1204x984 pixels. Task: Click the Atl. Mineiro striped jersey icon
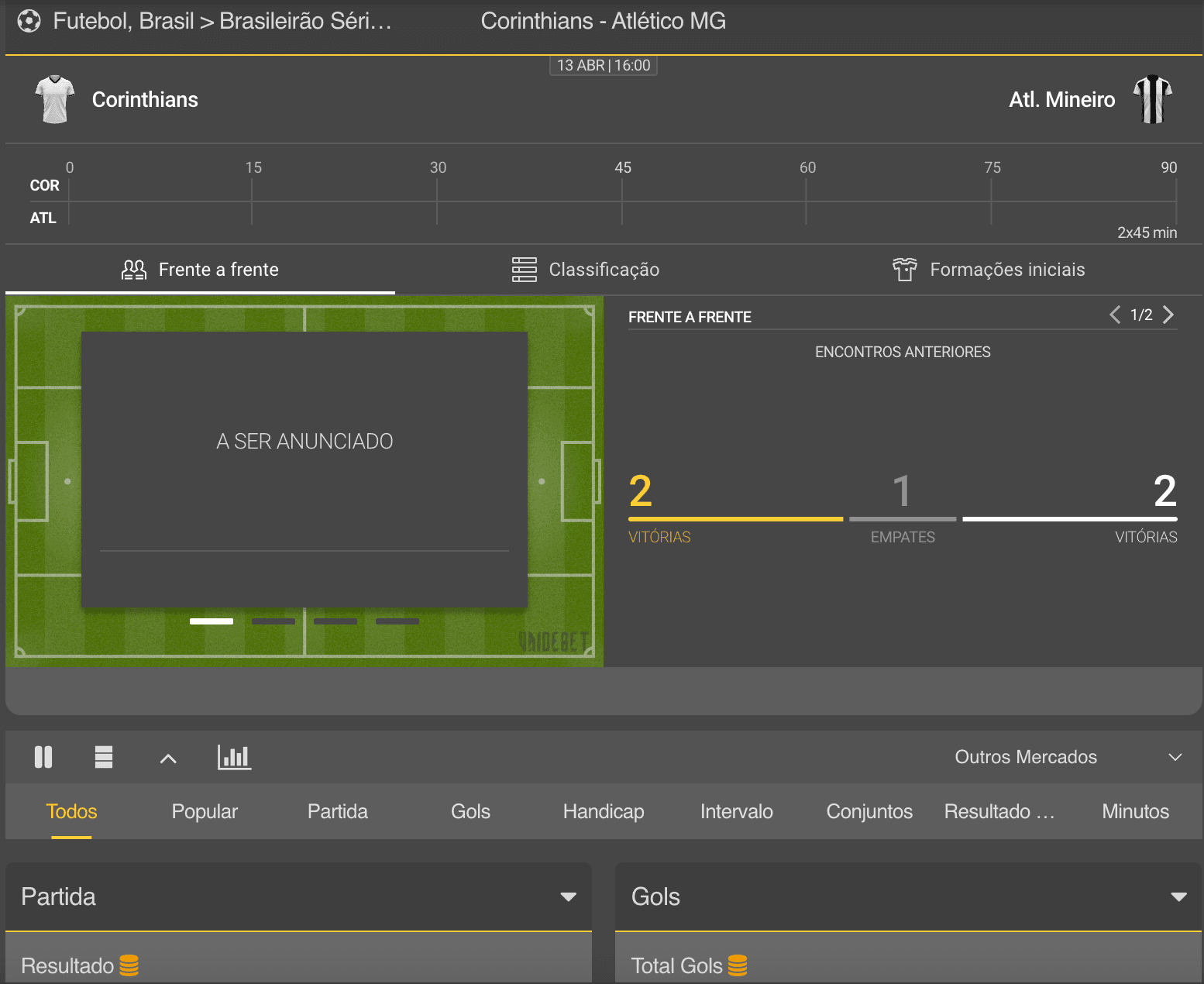click(1152, 99)
